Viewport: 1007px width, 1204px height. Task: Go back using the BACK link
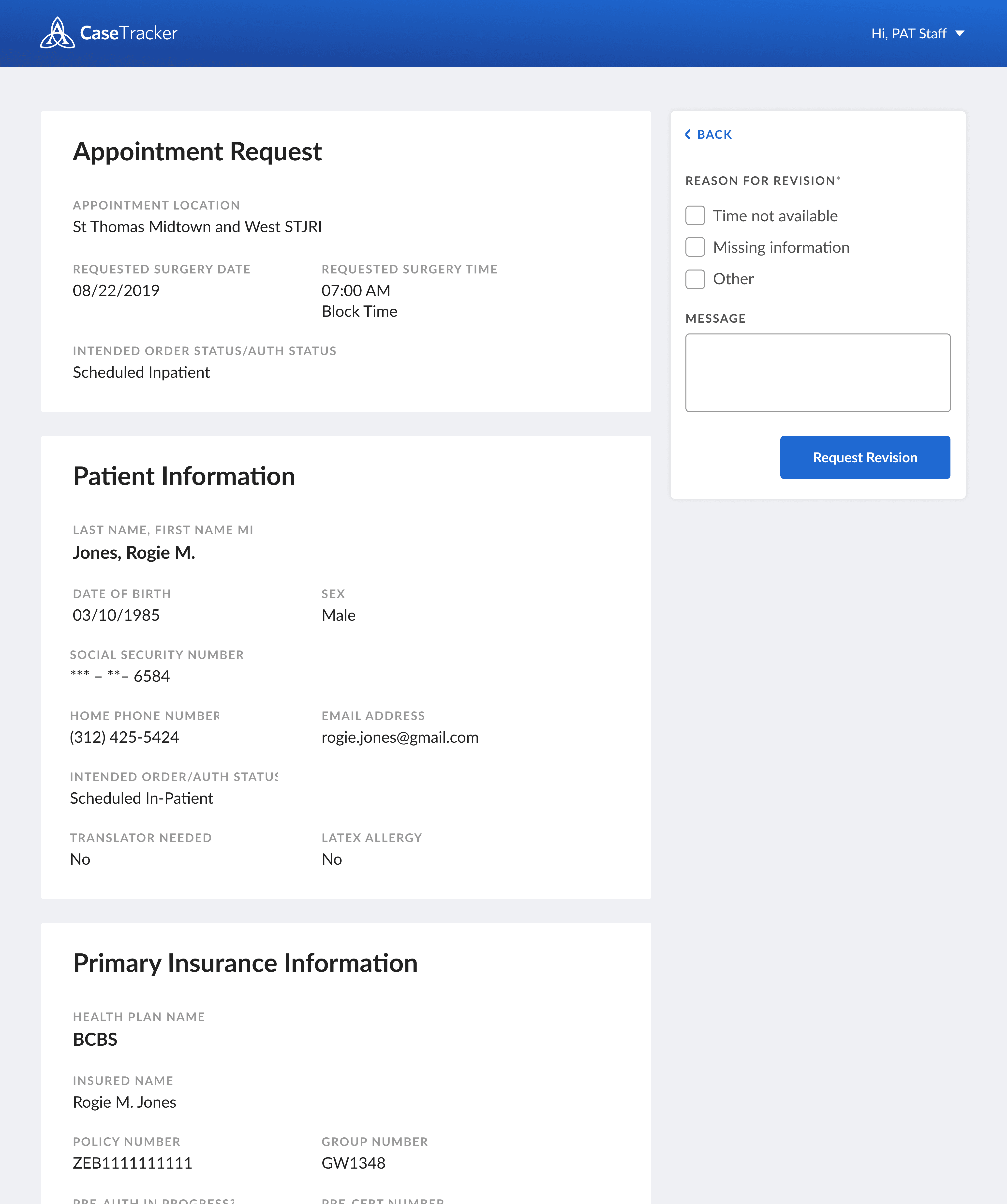[x=714, y=134]
